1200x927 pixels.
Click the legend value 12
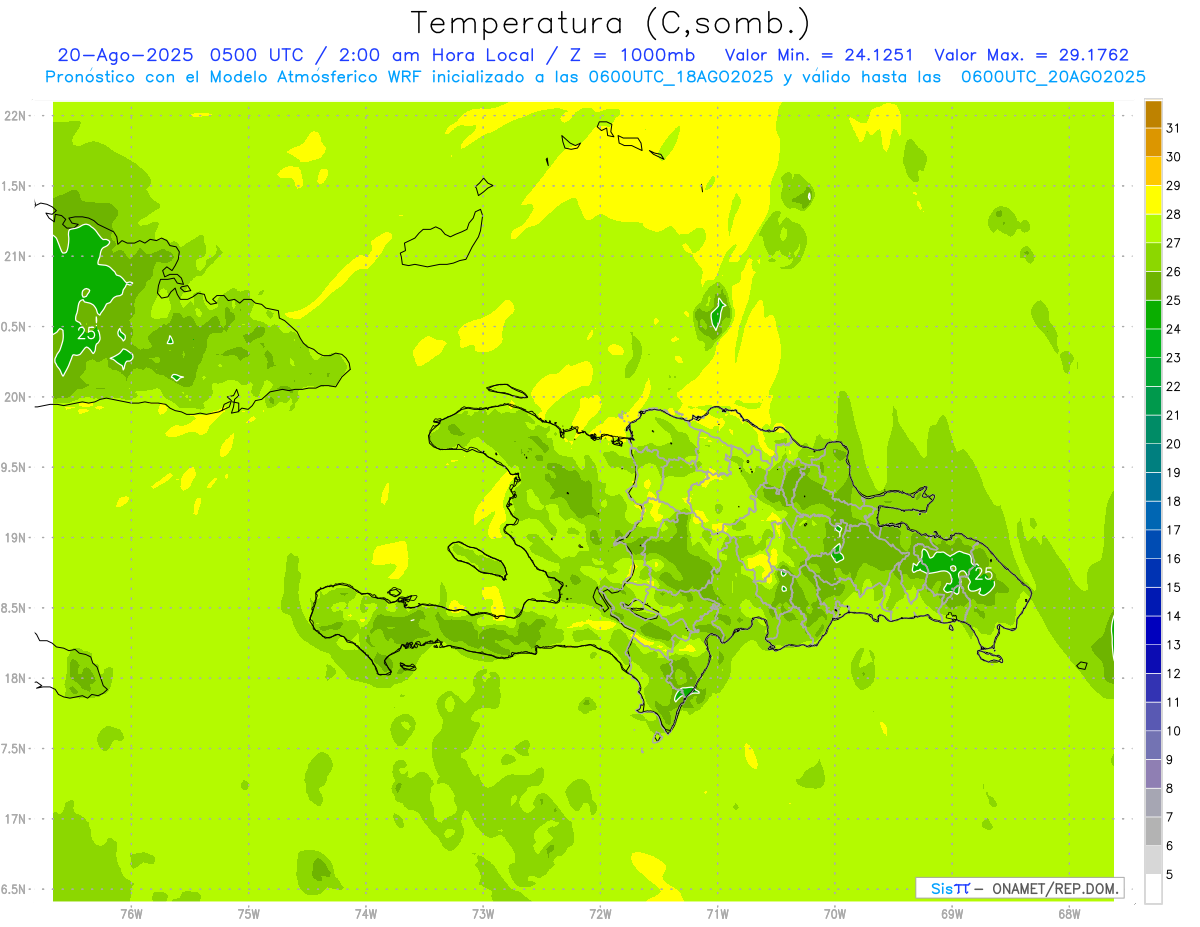point(1174,673)
